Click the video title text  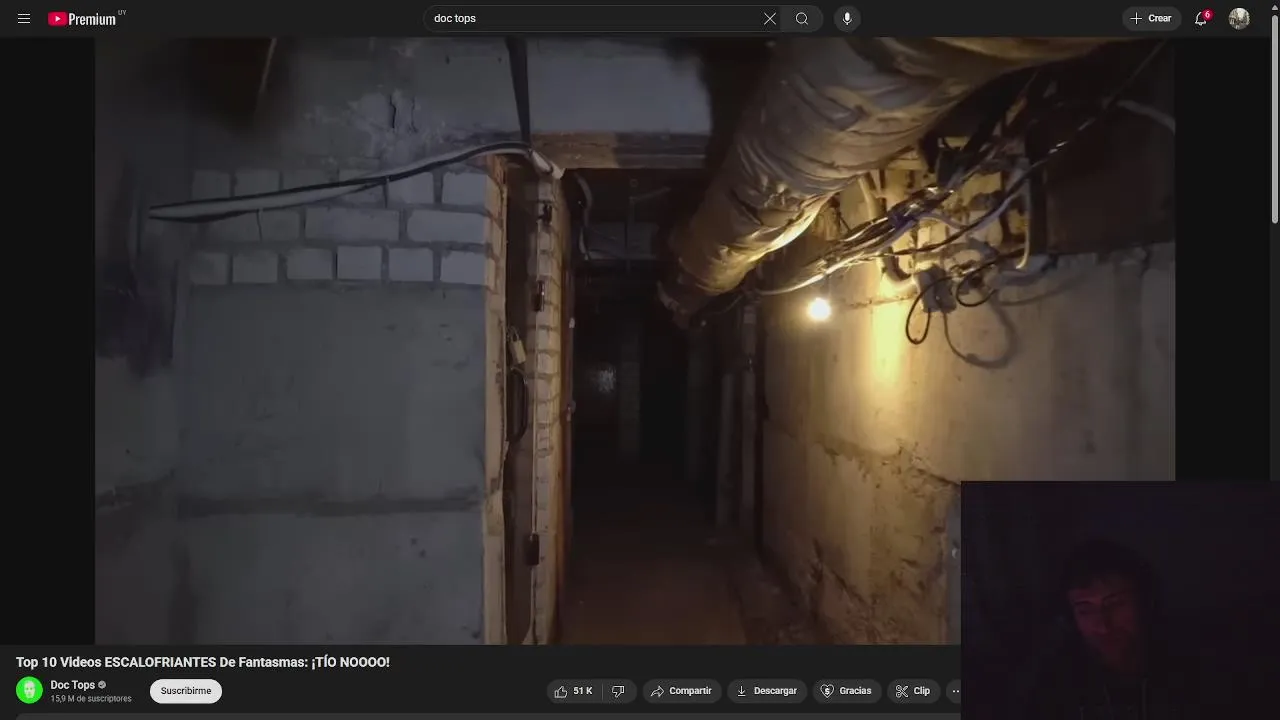[203, 662]
